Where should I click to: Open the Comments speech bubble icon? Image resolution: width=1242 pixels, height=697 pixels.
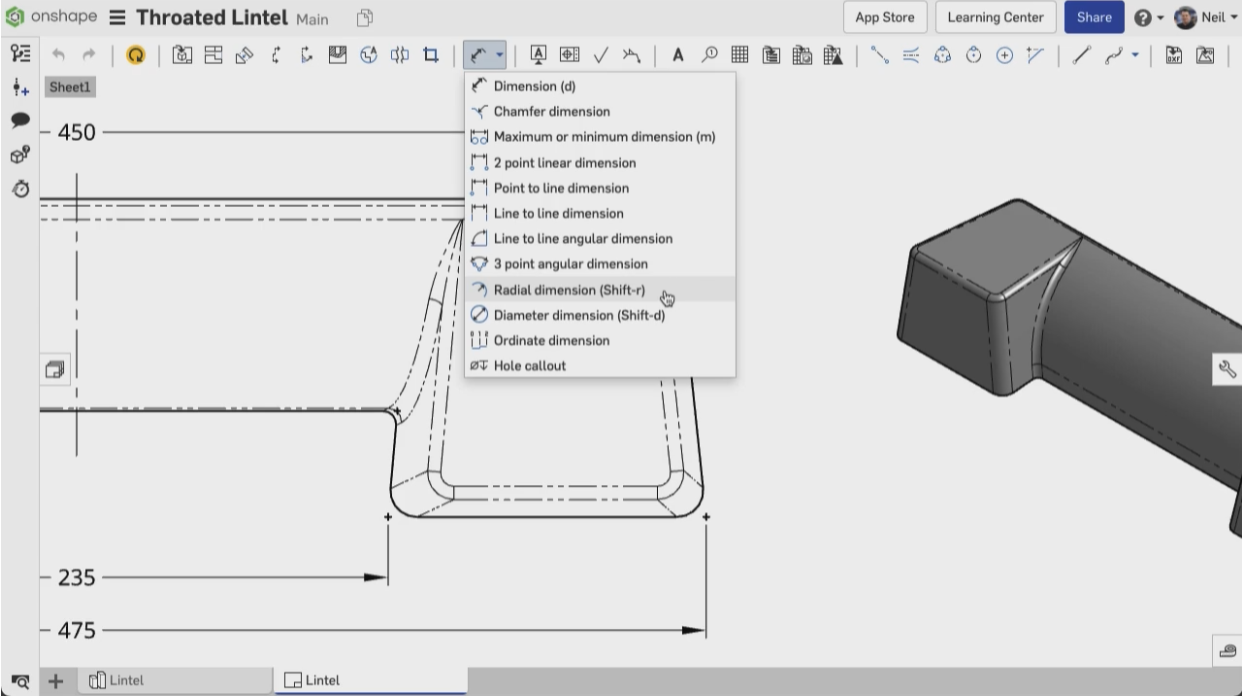pos(19,120)
